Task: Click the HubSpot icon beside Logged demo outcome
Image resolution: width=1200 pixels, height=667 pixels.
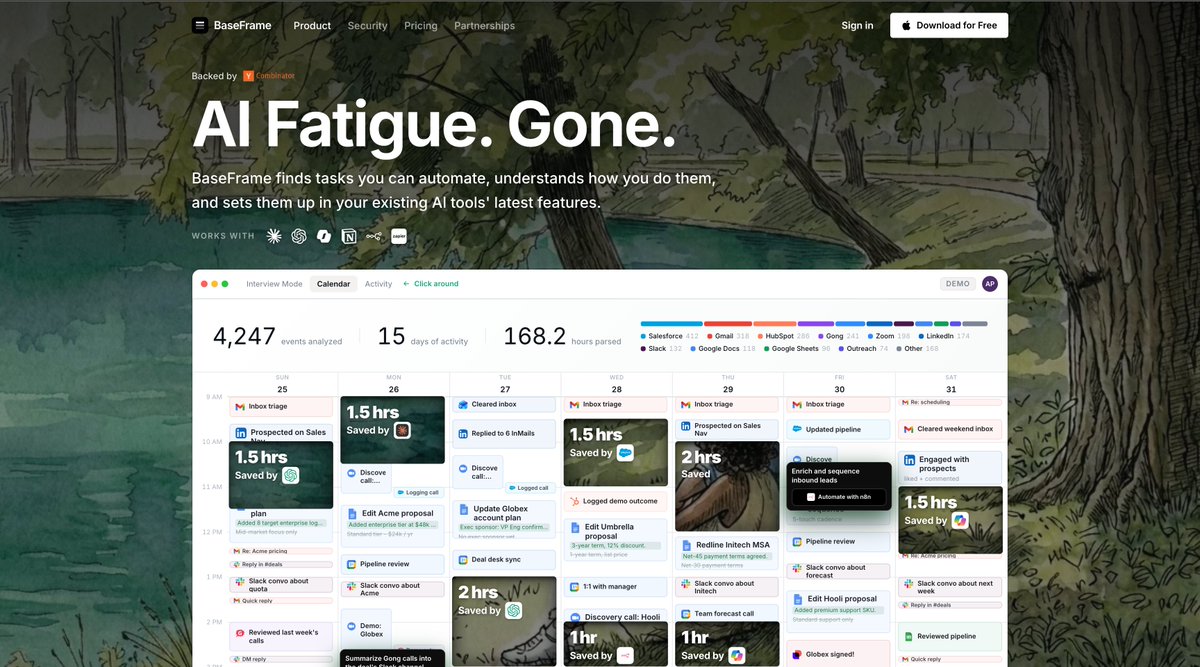Action: pyautogui.click(x=575, y=501)
